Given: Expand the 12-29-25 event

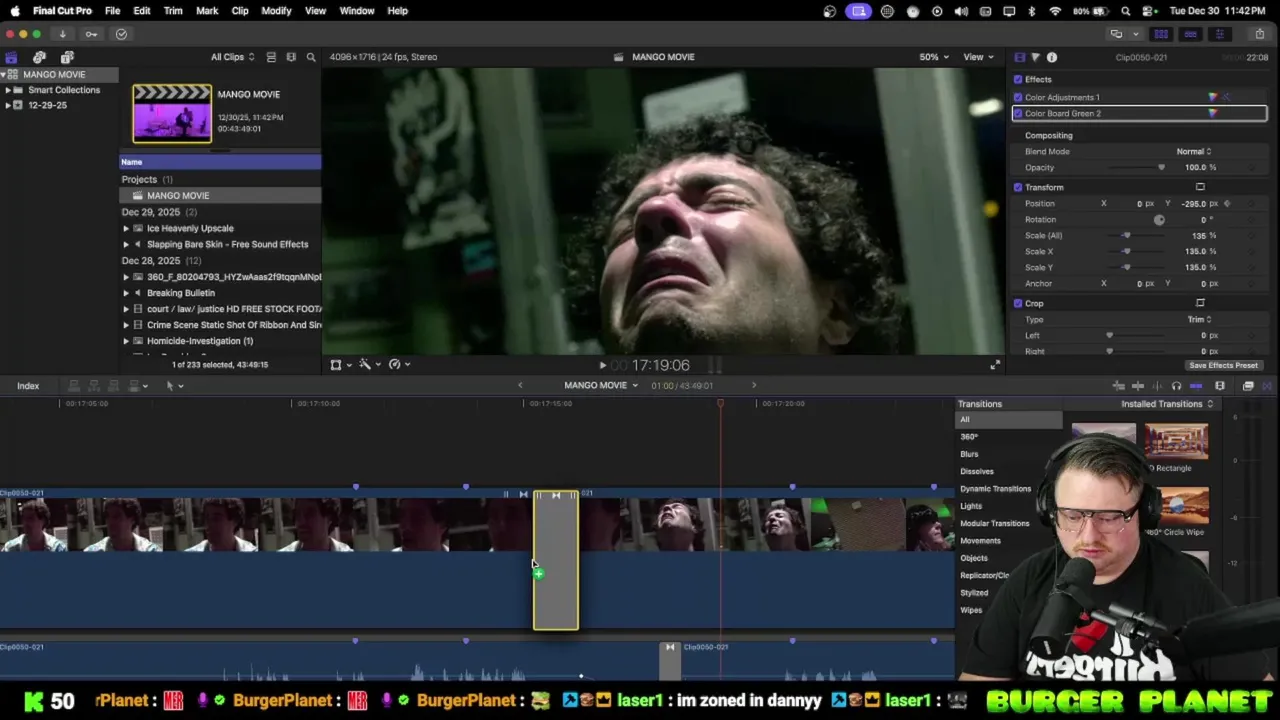Looking at the screenshot, I should (x=8, y=105).
